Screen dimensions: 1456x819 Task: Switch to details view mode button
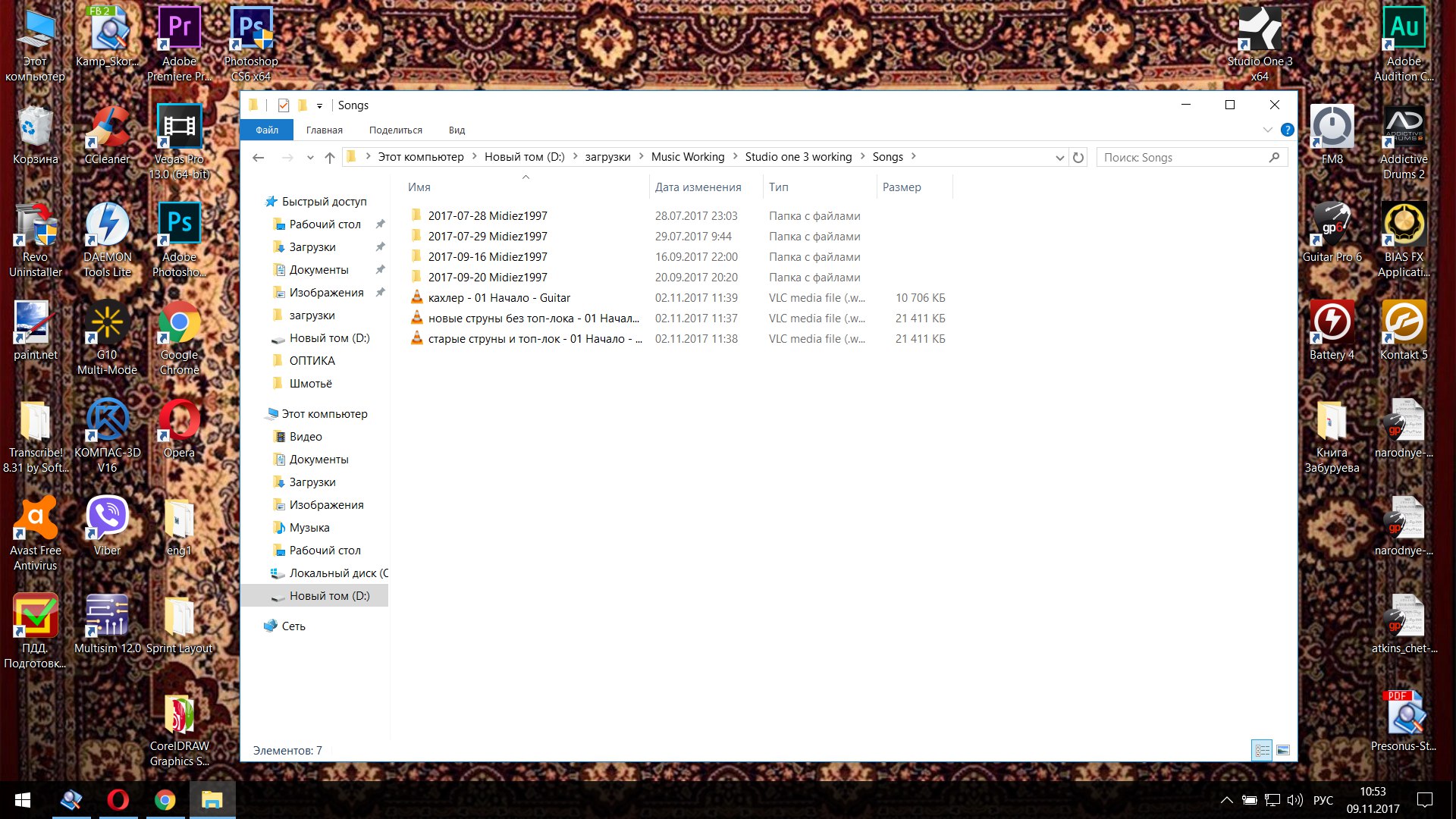1262,750
